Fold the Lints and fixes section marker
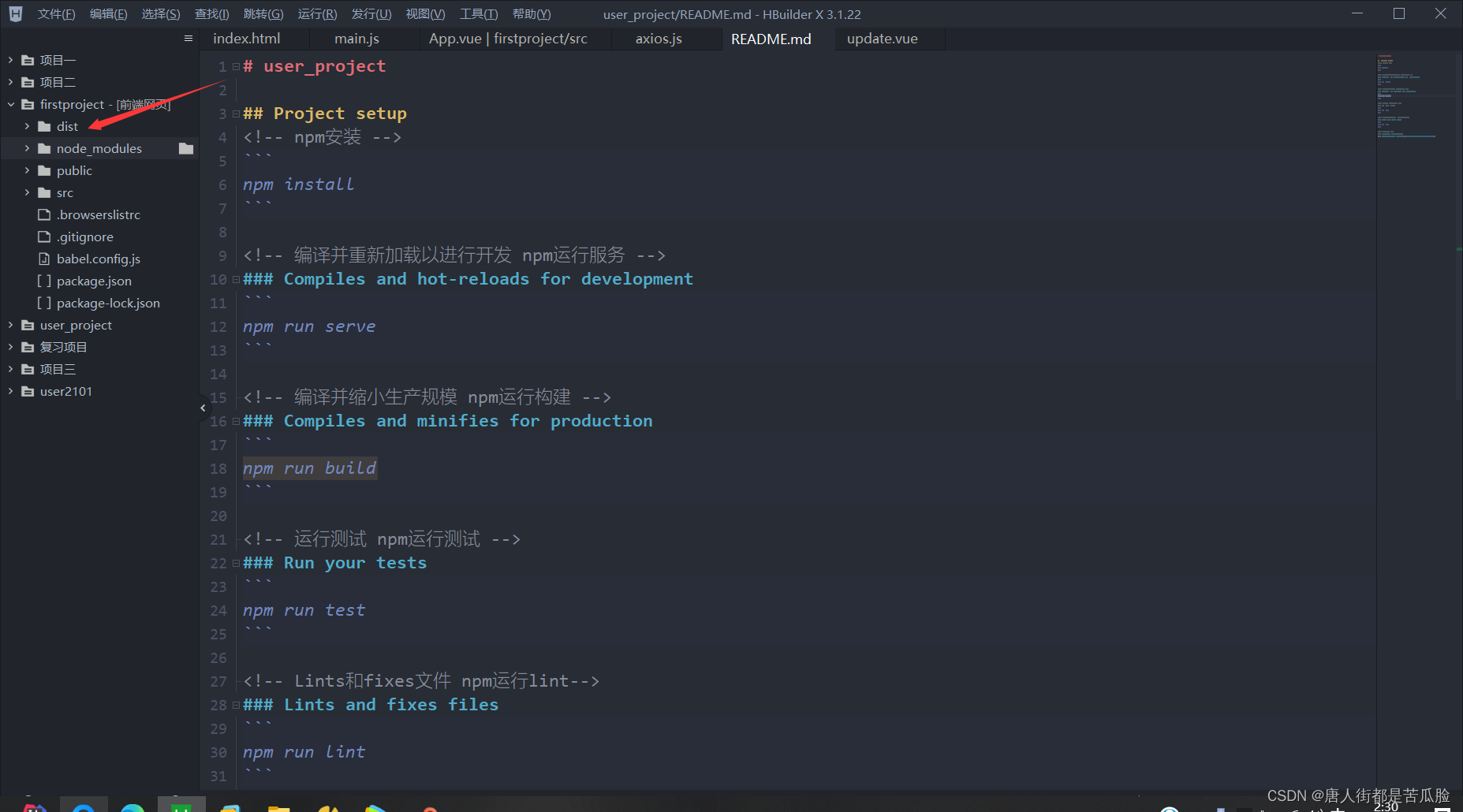The height and width of the screenshot is (812, 1463). point(236,705)
